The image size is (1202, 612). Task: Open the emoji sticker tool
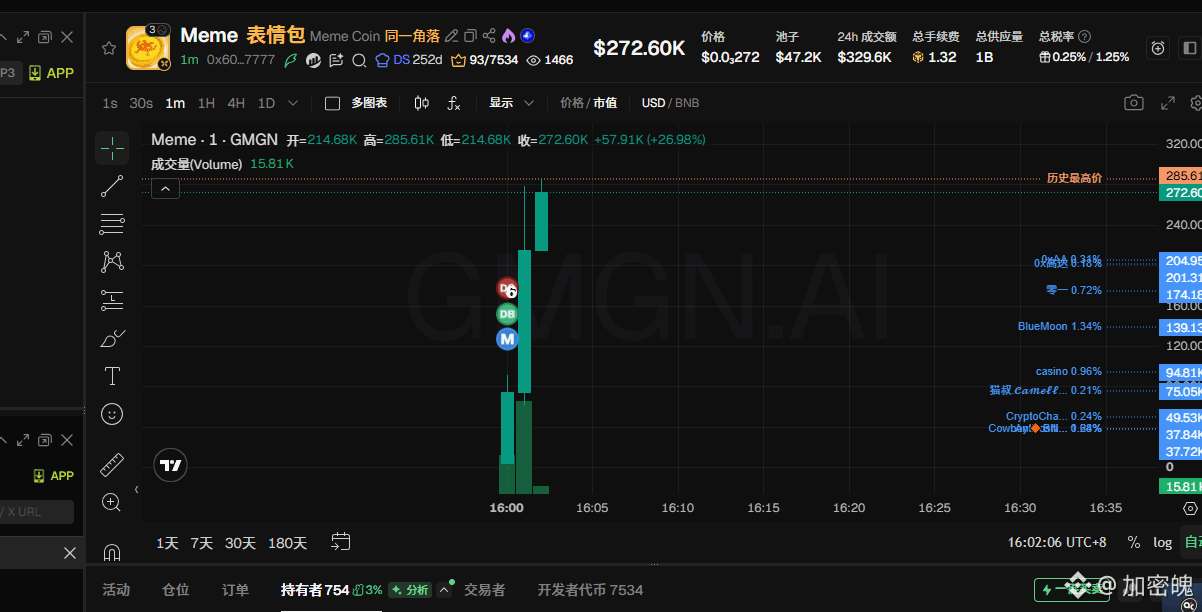(112, 413)
